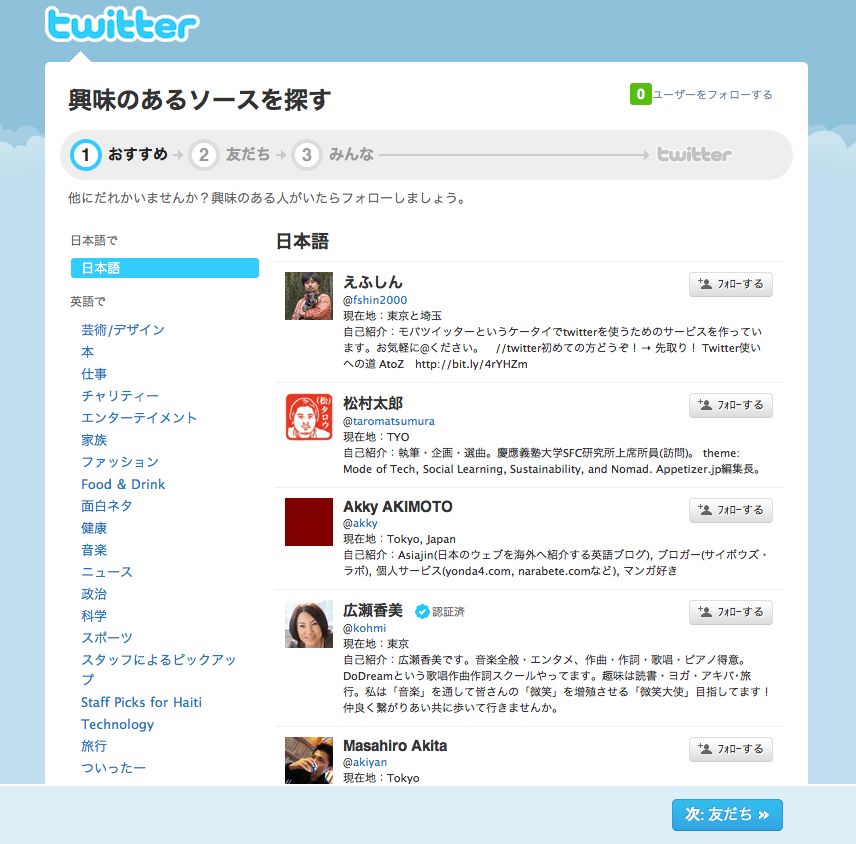This screenshot has height=844, width=856.
Task: Open the ファッション category
Action: (120, 462)
